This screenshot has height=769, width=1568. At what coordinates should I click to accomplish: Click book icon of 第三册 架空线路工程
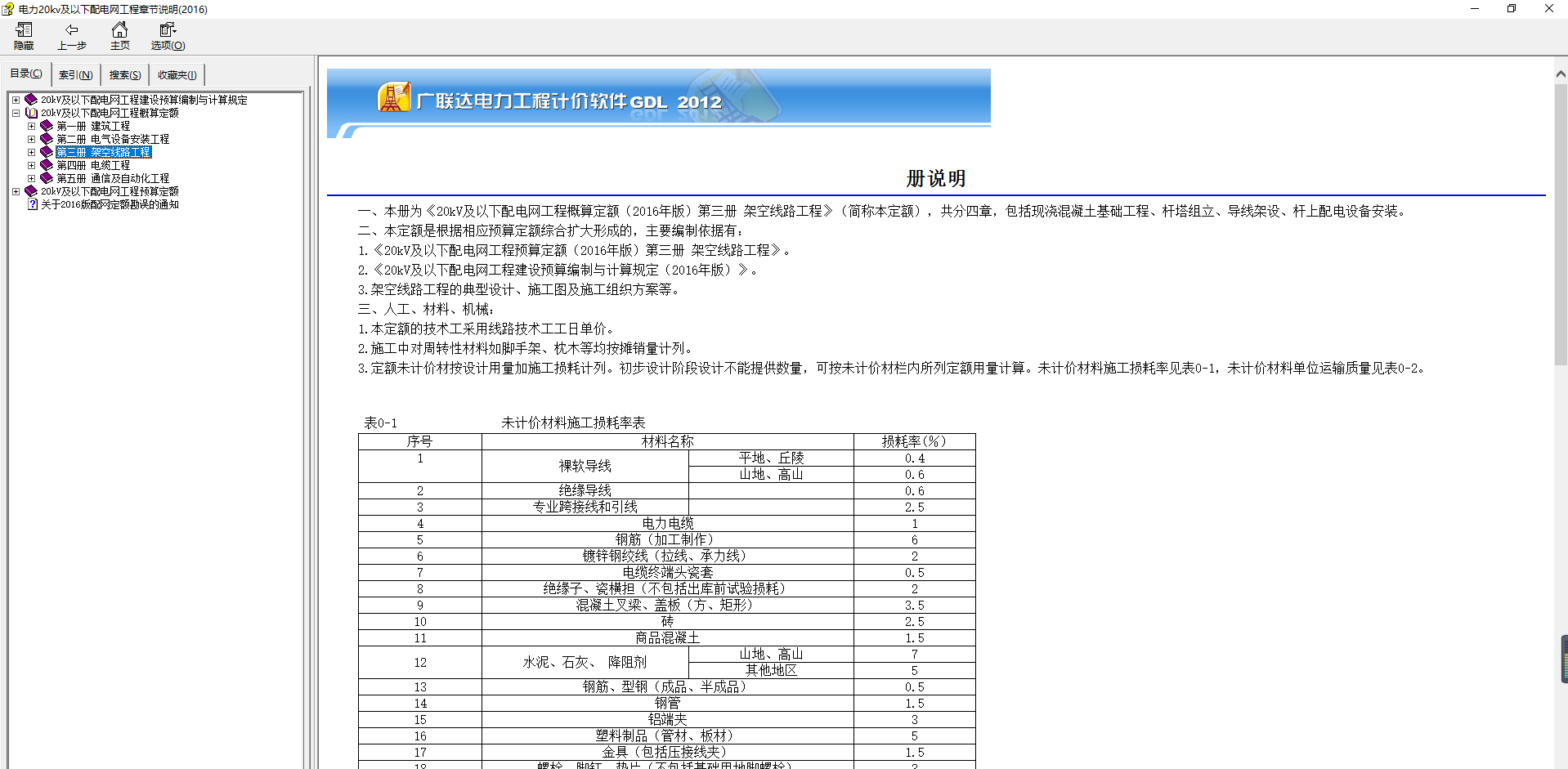47,152
